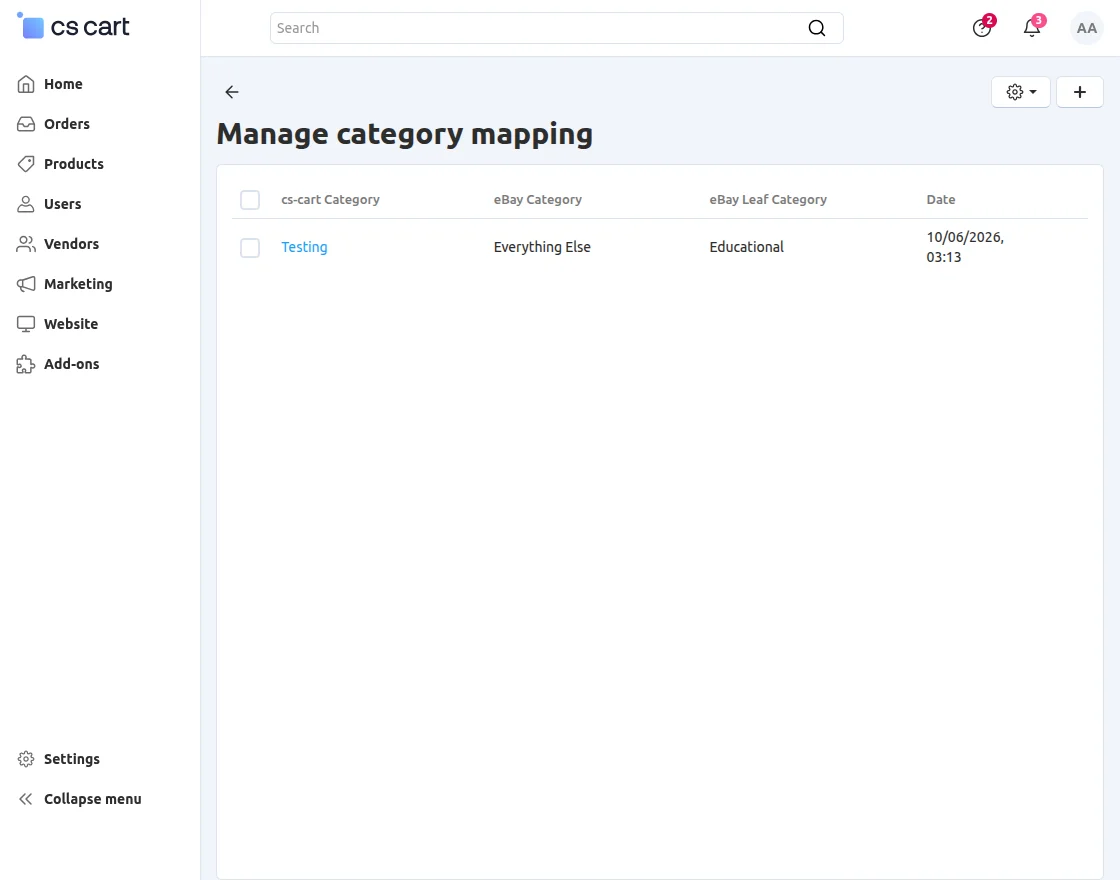The width and height of the screenshot is (1120, 880).
Task: Open Products menu item
Action: tap(74, 164)
